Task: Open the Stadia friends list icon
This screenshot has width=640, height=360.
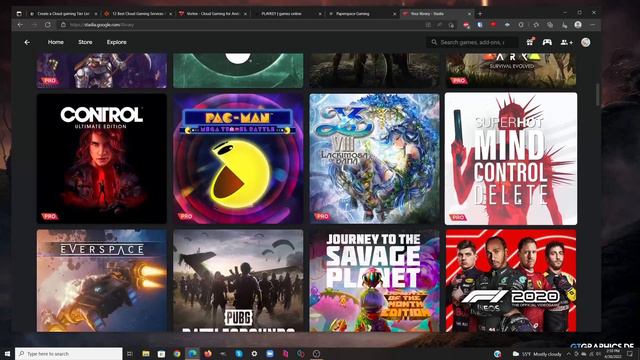Action: click(x=566, y=42)
